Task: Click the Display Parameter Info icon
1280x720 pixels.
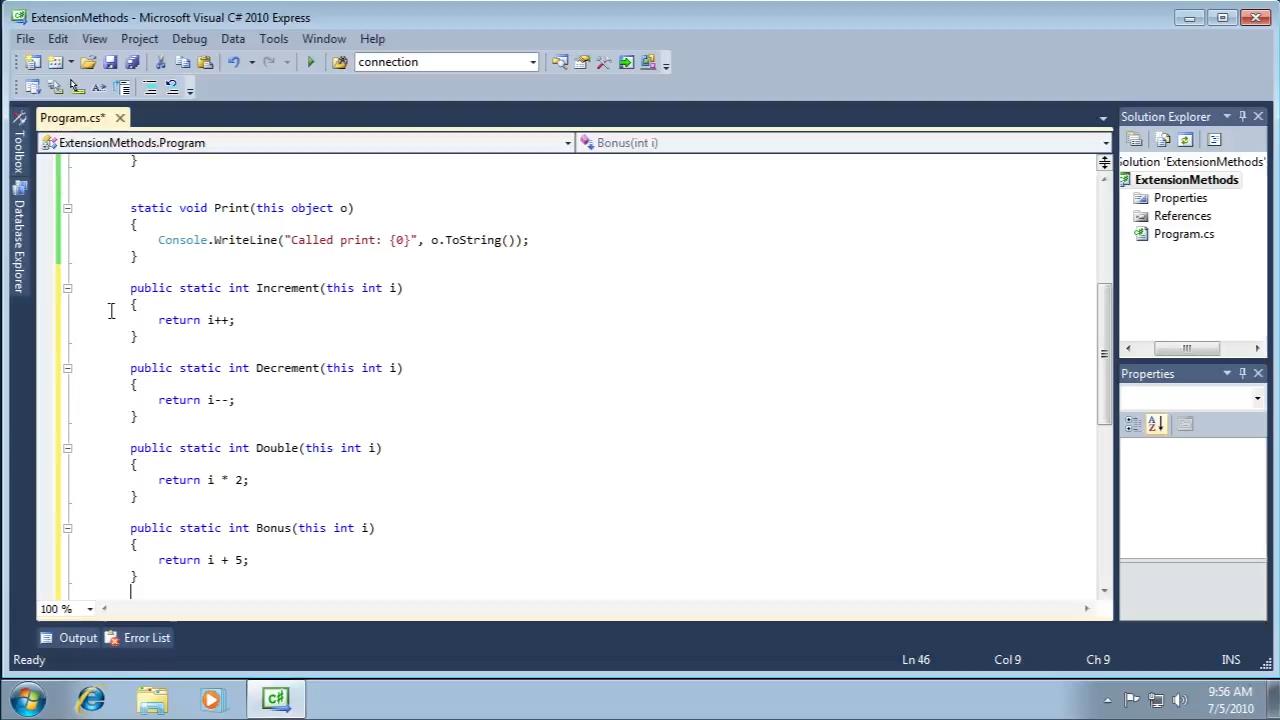Action: (x=55, y=88)
